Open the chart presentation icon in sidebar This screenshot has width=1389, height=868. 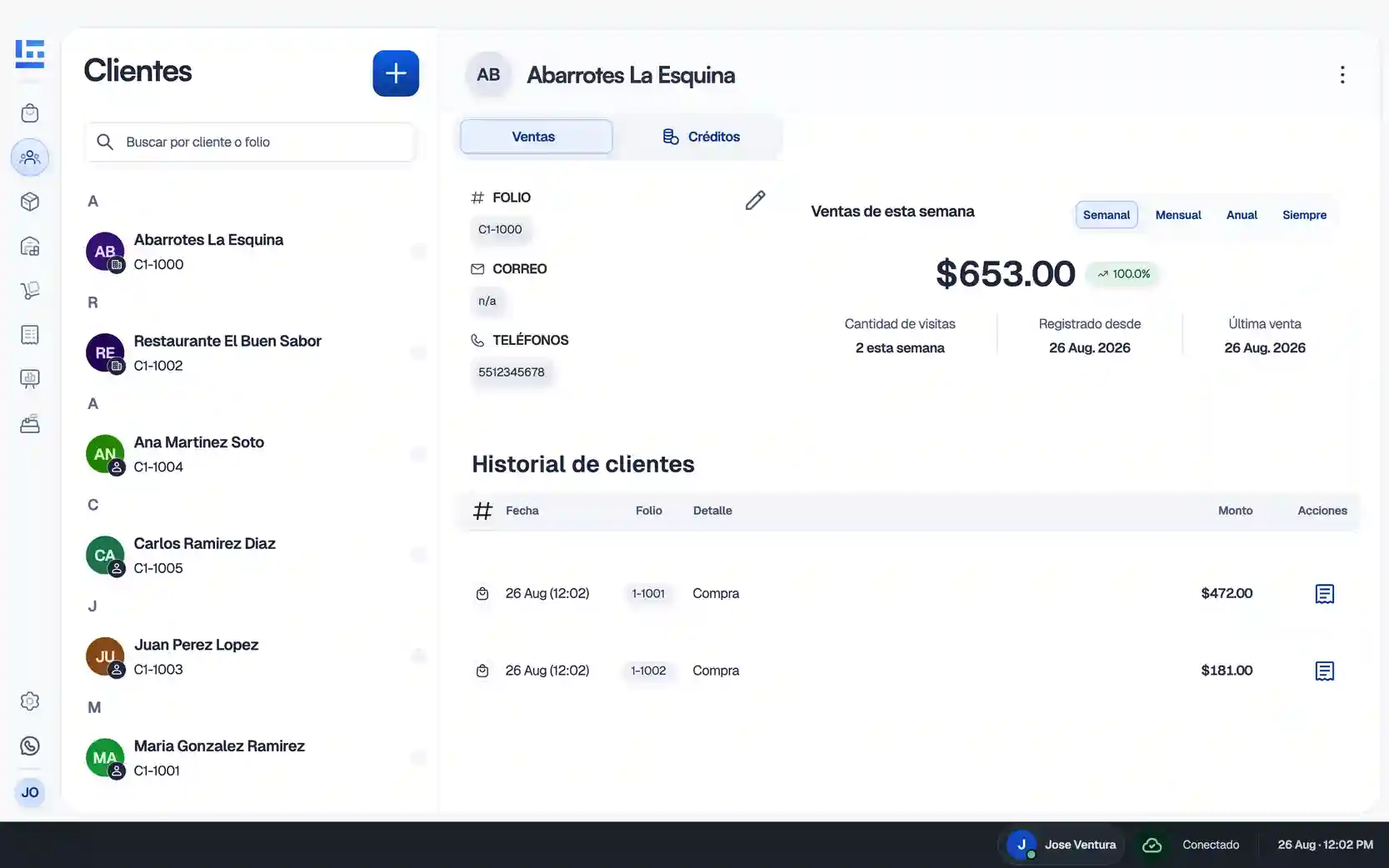[30, 379]
